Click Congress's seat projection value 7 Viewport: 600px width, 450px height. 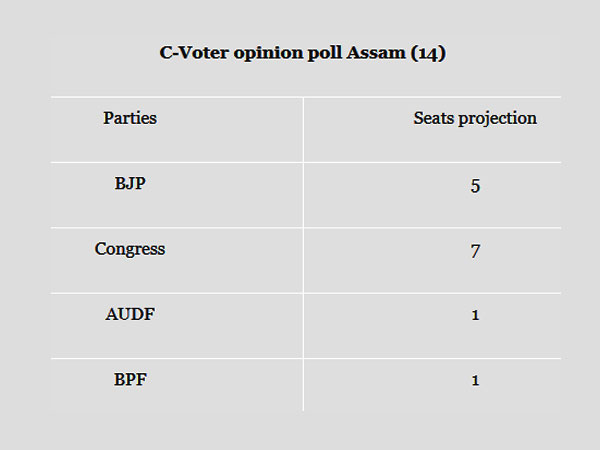pyautogui.click(x=475, y=250)
